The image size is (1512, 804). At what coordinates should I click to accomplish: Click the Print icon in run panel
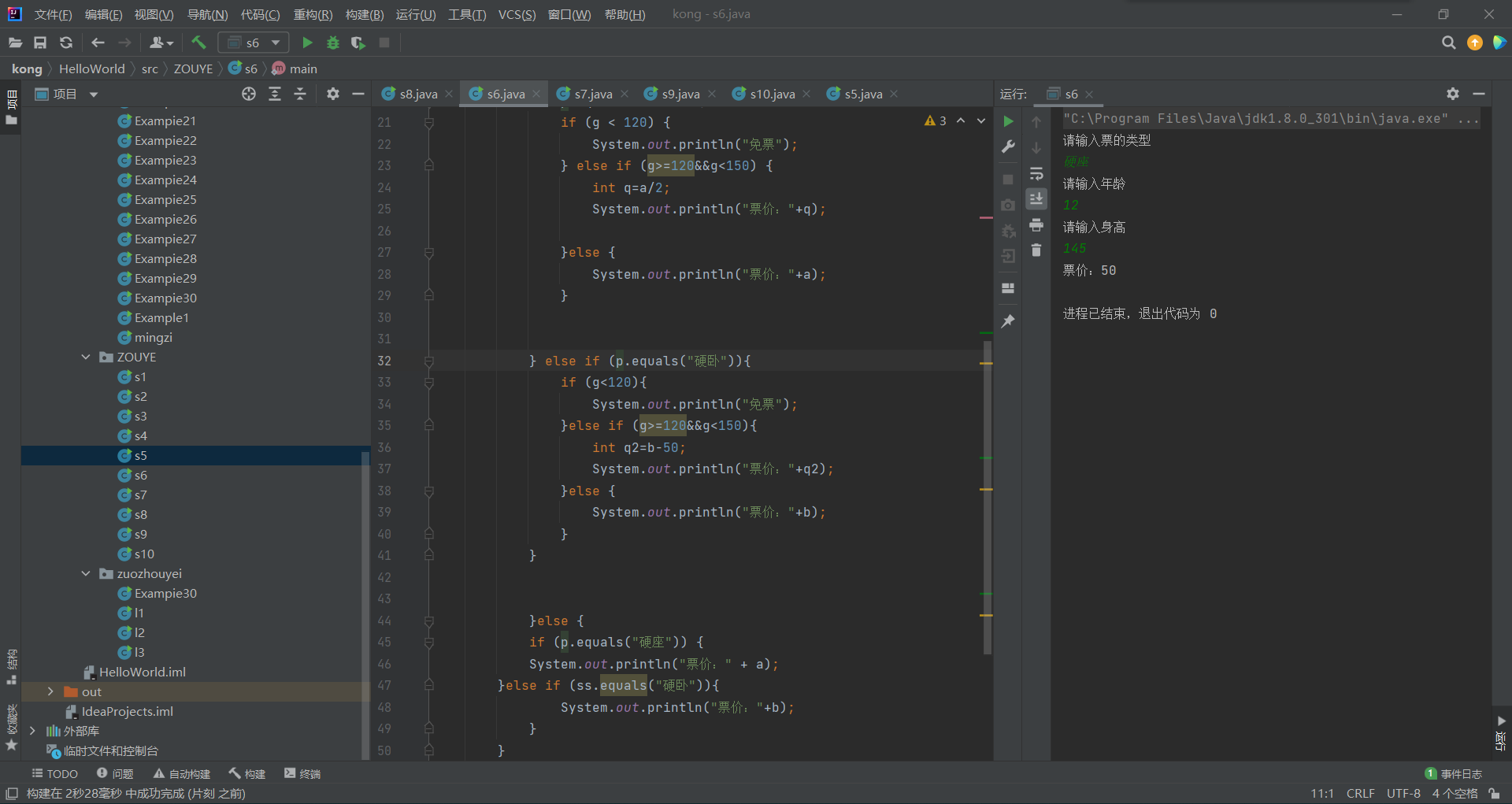1036,225
